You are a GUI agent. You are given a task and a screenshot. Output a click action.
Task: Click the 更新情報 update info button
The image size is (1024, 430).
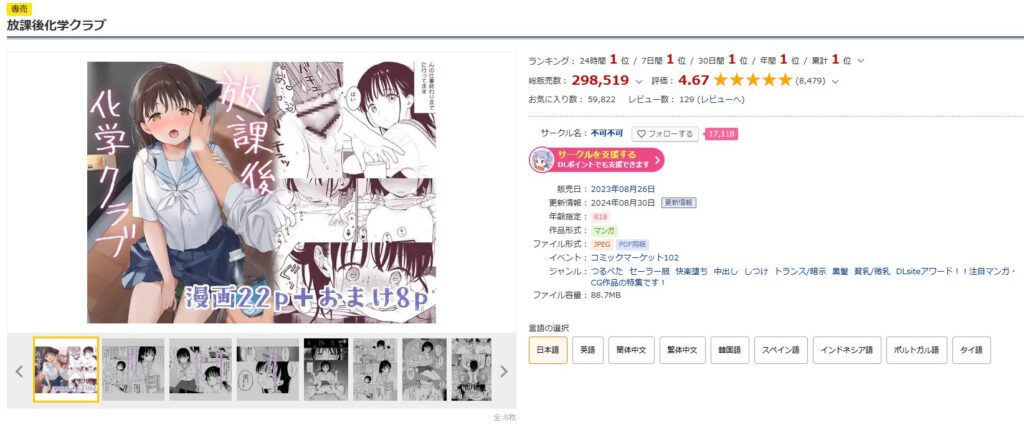click(679, 203)
